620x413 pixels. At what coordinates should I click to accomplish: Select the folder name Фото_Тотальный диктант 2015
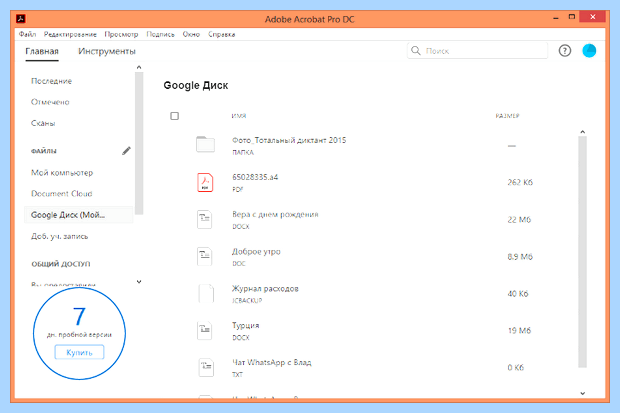pos(289,140)
